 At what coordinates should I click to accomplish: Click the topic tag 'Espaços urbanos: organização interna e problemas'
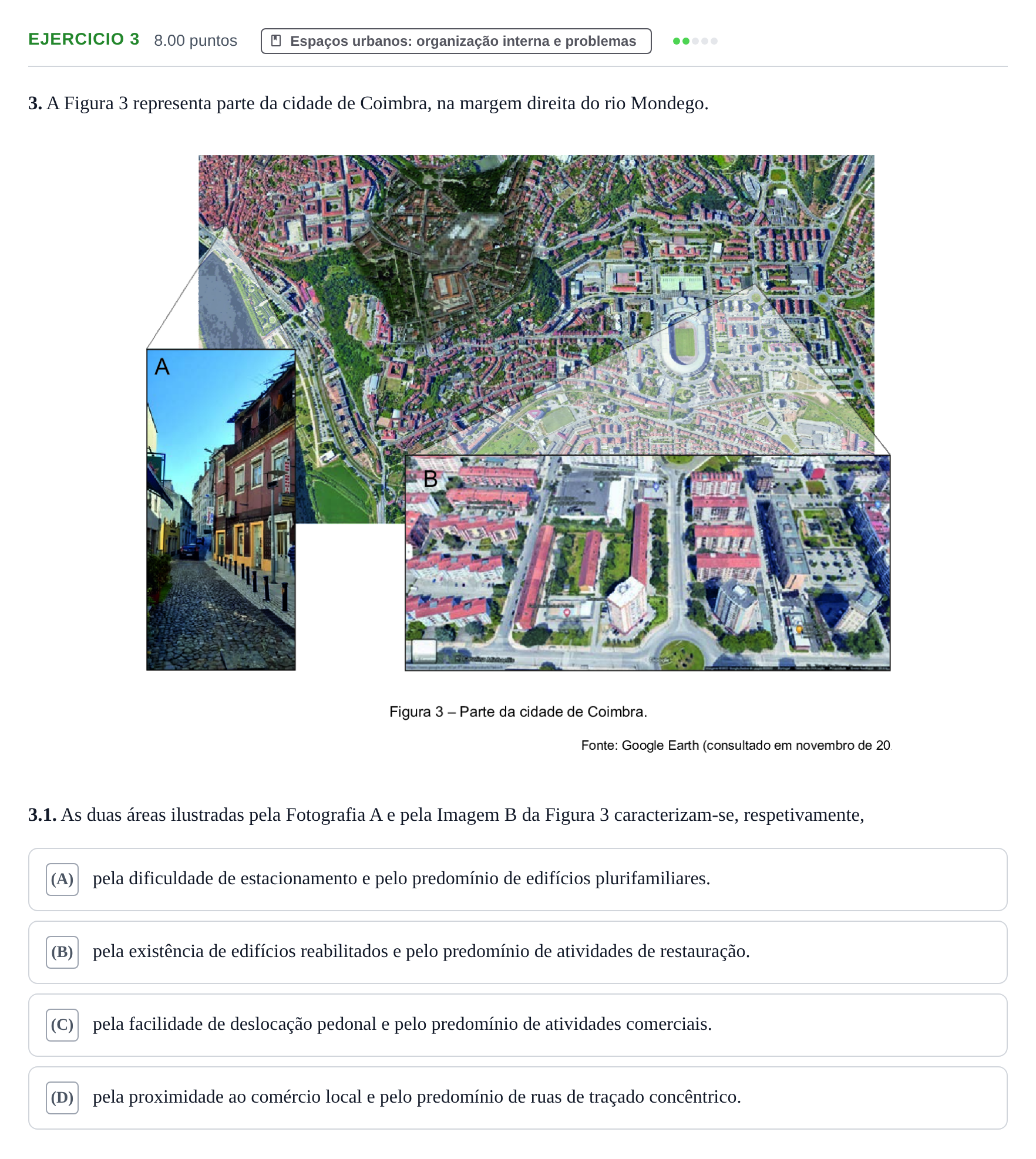pos(456,41)
